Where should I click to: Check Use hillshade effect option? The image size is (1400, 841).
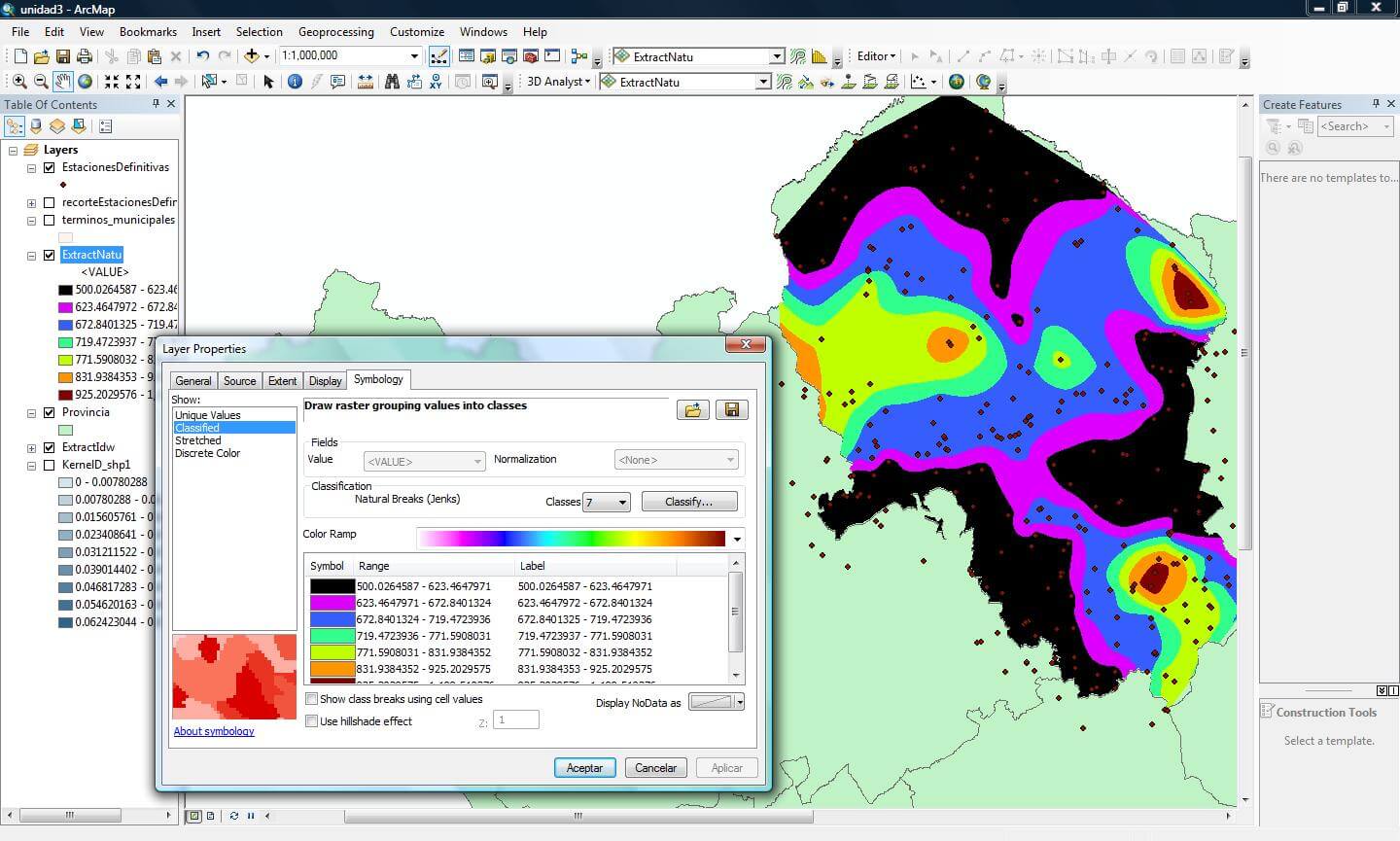(x=312, y=720)
